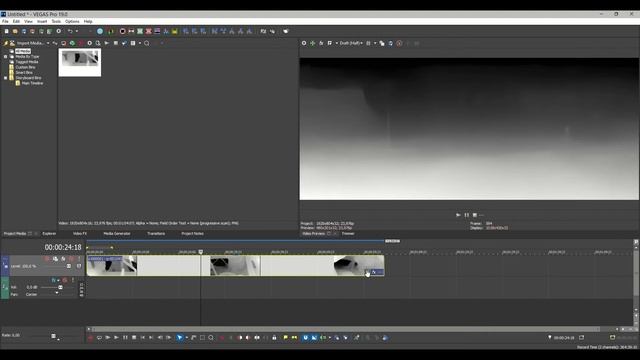Play the timeline from the transport bar
The image size is (640, 360).
pos(116,338)
